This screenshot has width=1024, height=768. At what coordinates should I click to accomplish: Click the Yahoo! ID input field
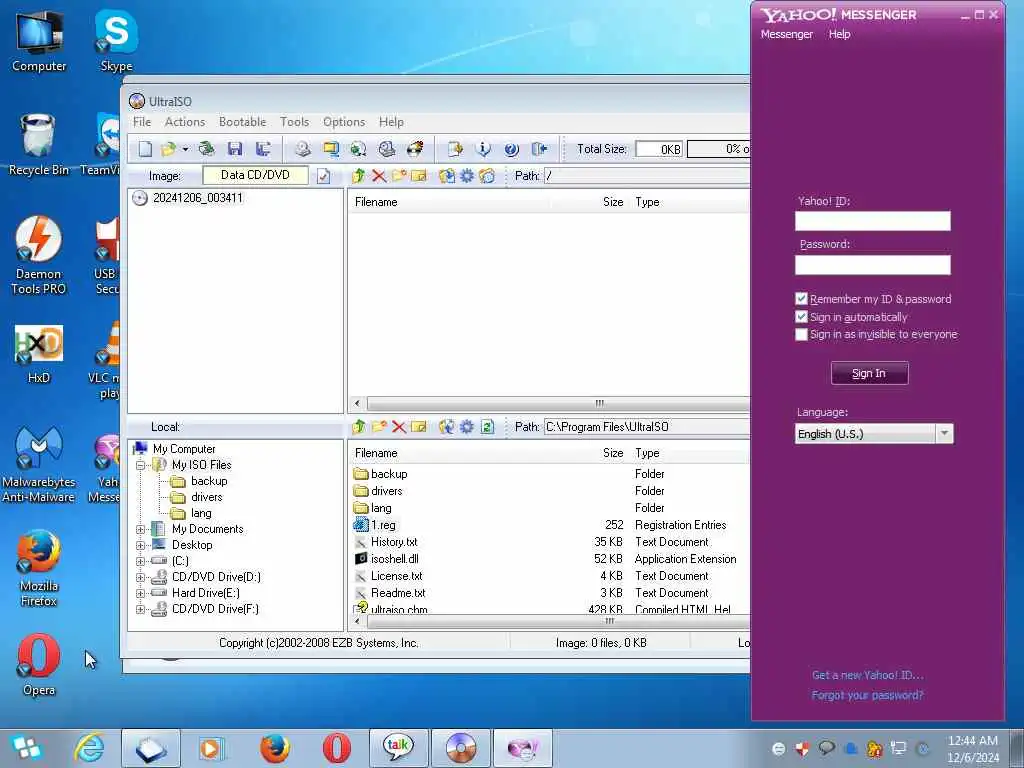click(x=872, y=221)
